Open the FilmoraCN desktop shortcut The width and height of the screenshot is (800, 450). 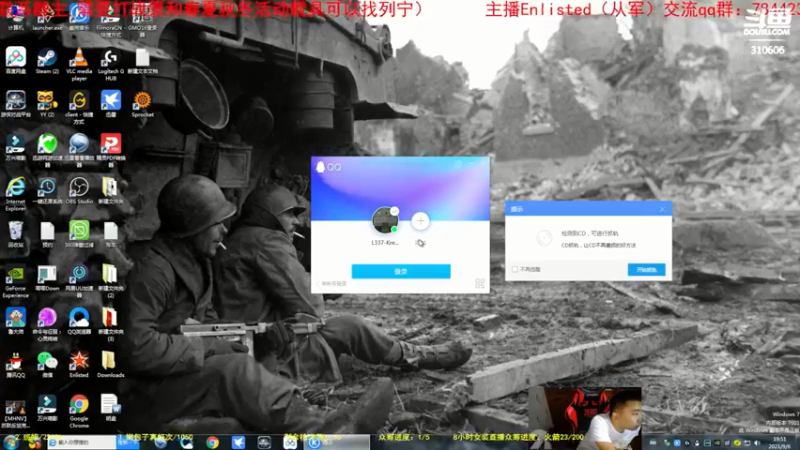pos(111,19)
